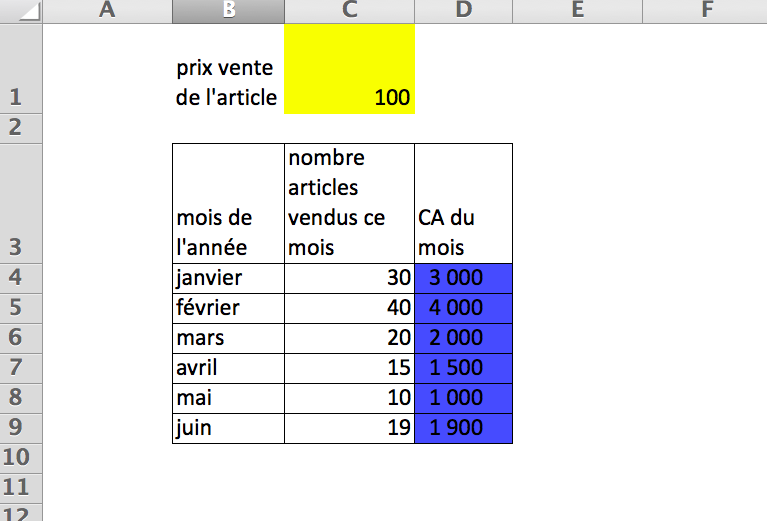Click the cell with value 20
Viewport: 767px width, 521px height.
tap(349, 338)
